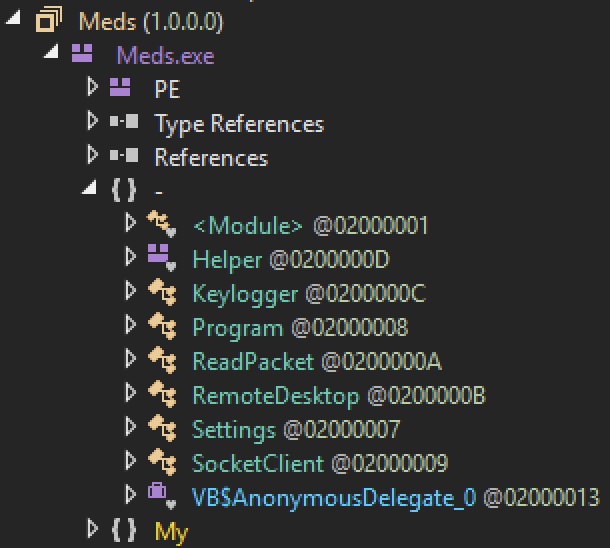Viewport: 610px width, 548px height.
Task: Click the VB$AnonymousDelegate_0 delegate icon
Action: click(159, 496)
